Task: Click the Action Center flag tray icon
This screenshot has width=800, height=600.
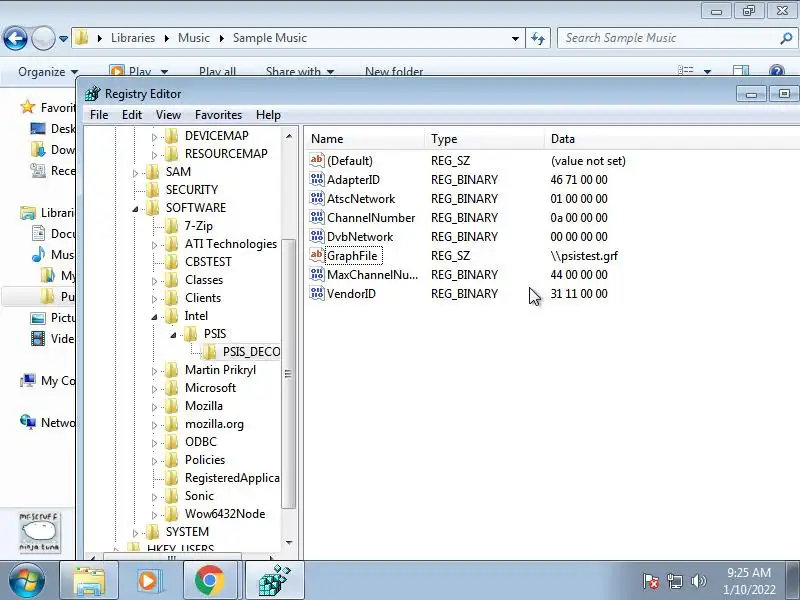Action: pos(651,581)
